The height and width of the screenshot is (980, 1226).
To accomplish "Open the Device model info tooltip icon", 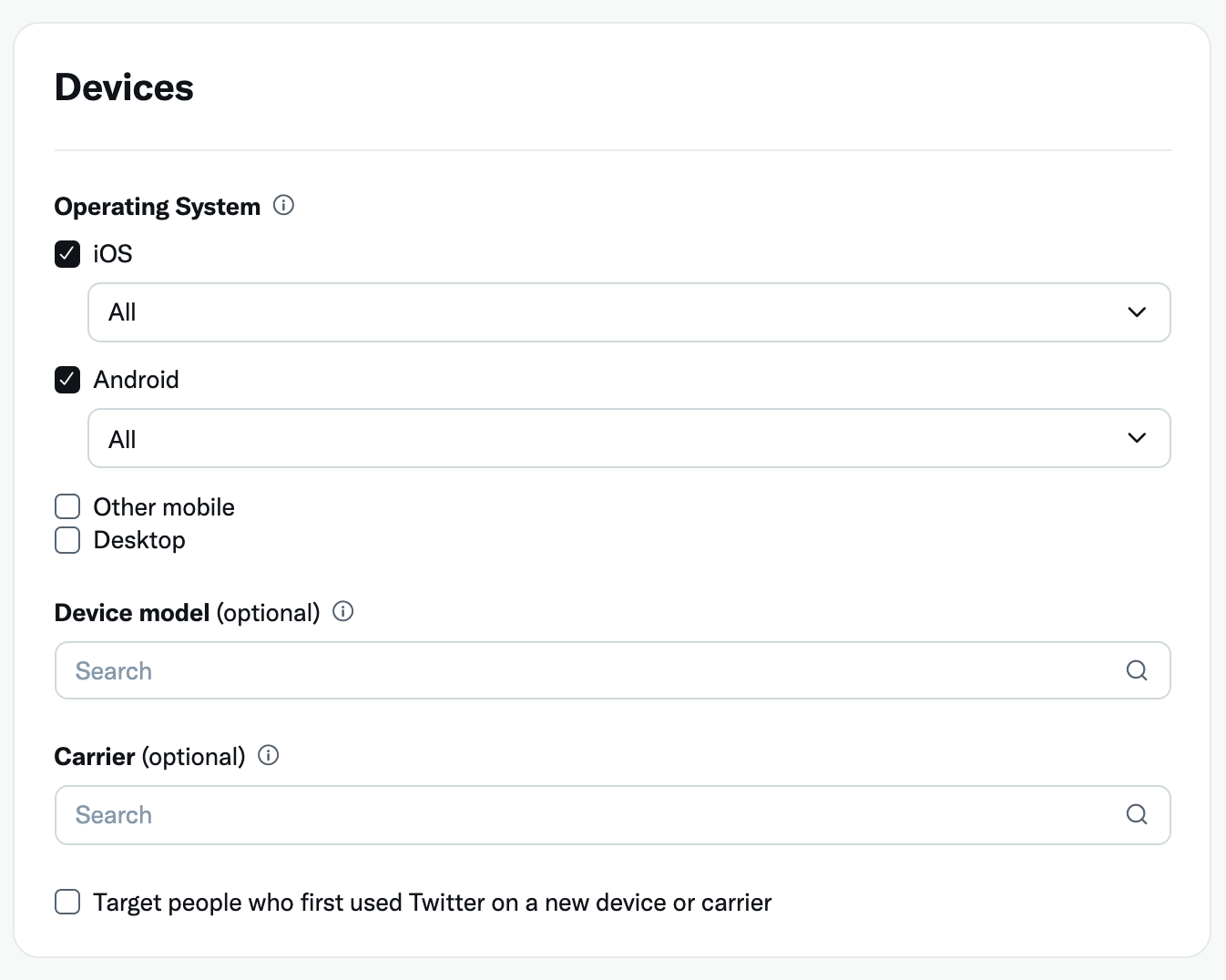I will pos(342,611).
